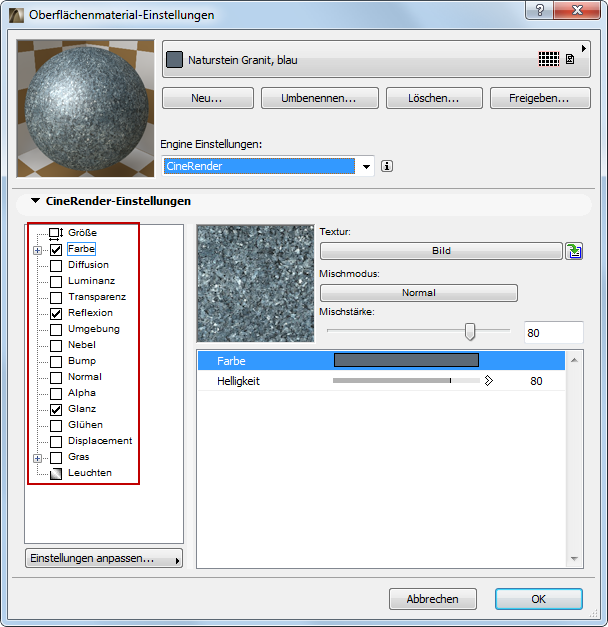Enable the Alpha channel checkbox
Viewport: 608px width, 627px height.
[x=56, y=394]
